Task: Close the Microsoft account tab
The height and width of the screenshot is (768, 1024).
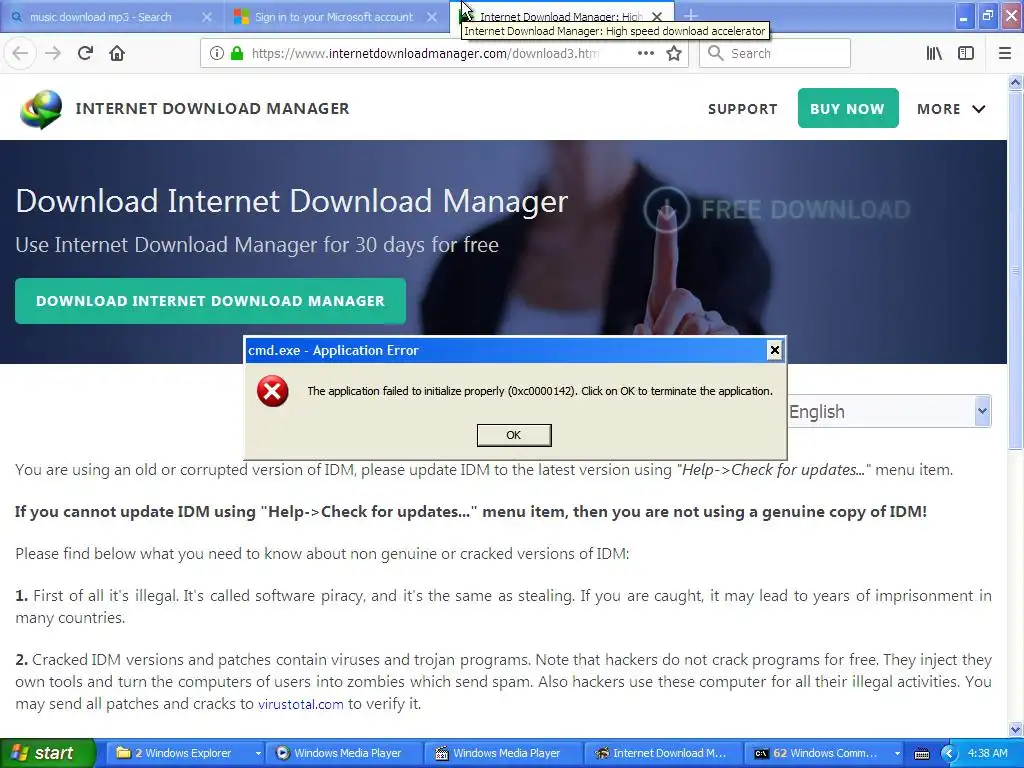Action: [x=432, y=17]
